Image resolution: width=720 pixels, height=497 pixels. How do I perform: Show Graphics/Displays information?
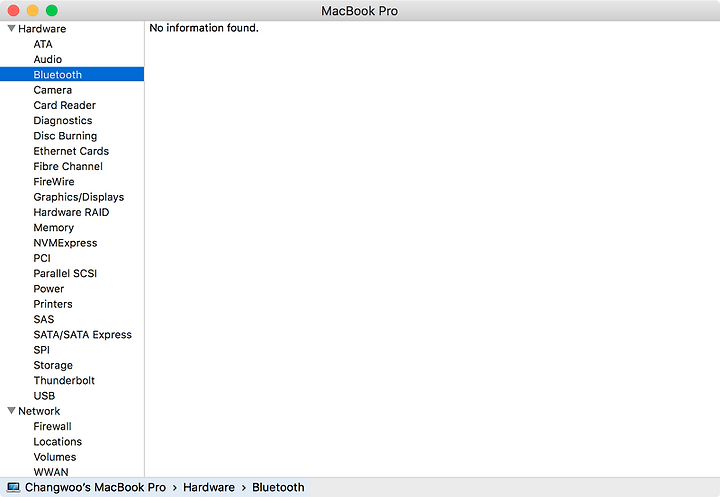[x=79, y=197]
